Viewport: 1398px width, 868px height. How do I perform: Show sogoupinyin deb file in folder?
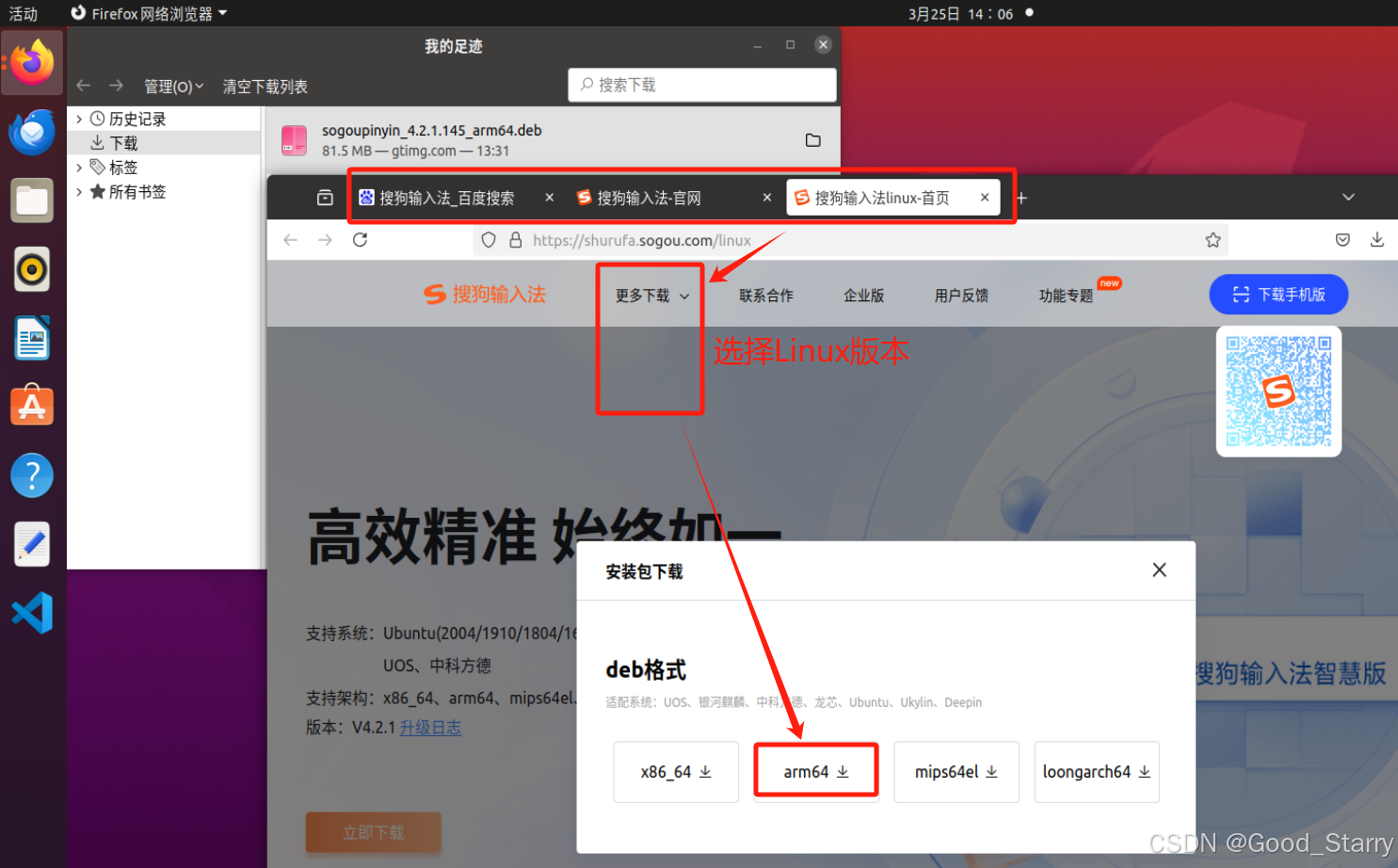[x=813, y=140]
